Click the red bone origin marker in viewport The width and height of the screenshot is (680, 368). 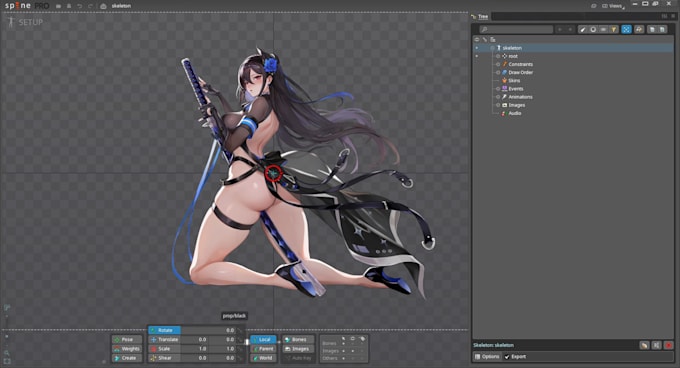pyautogui.click(x=274, y=173)
